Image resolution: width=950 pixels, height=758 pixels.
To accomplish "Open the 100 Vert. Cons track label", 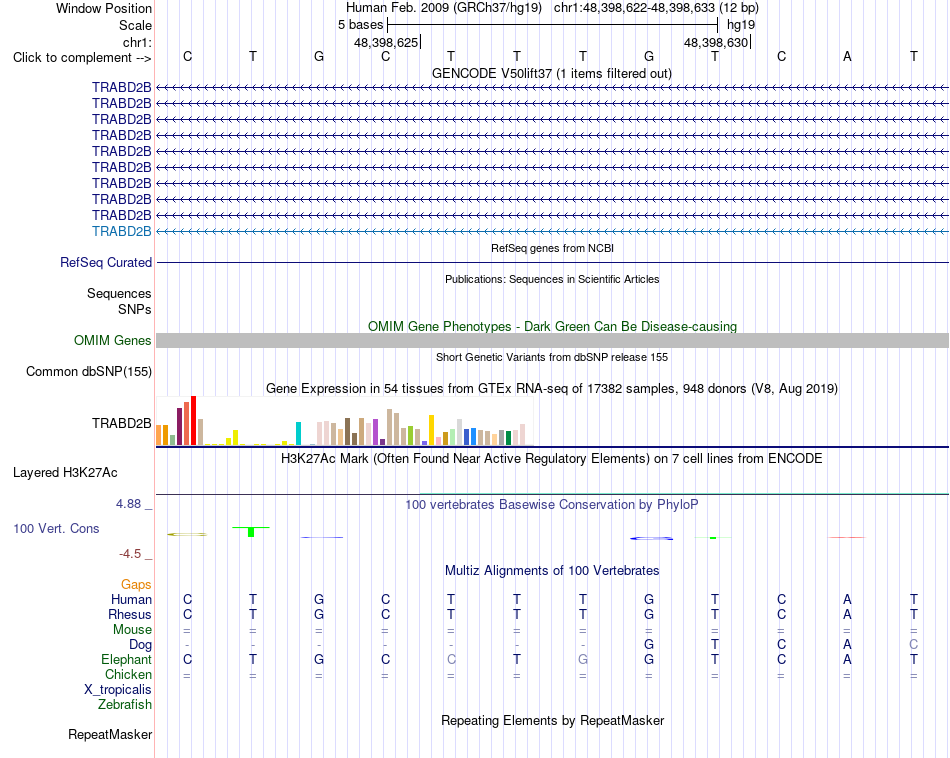I will [x=56, y=528].
